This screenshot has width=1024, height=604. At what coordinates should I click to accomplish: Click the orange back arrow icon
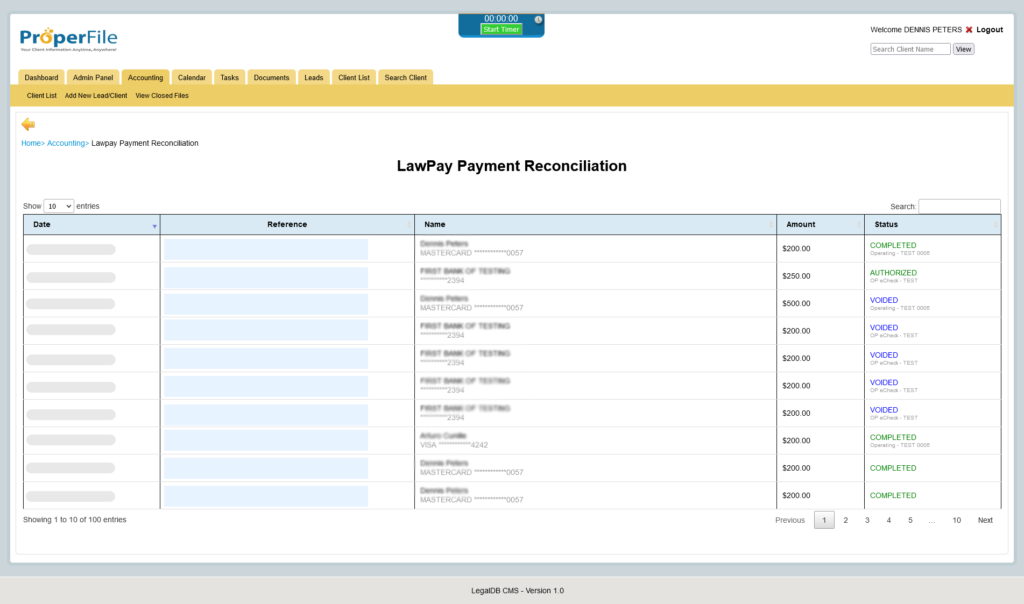tap(28, 124)
